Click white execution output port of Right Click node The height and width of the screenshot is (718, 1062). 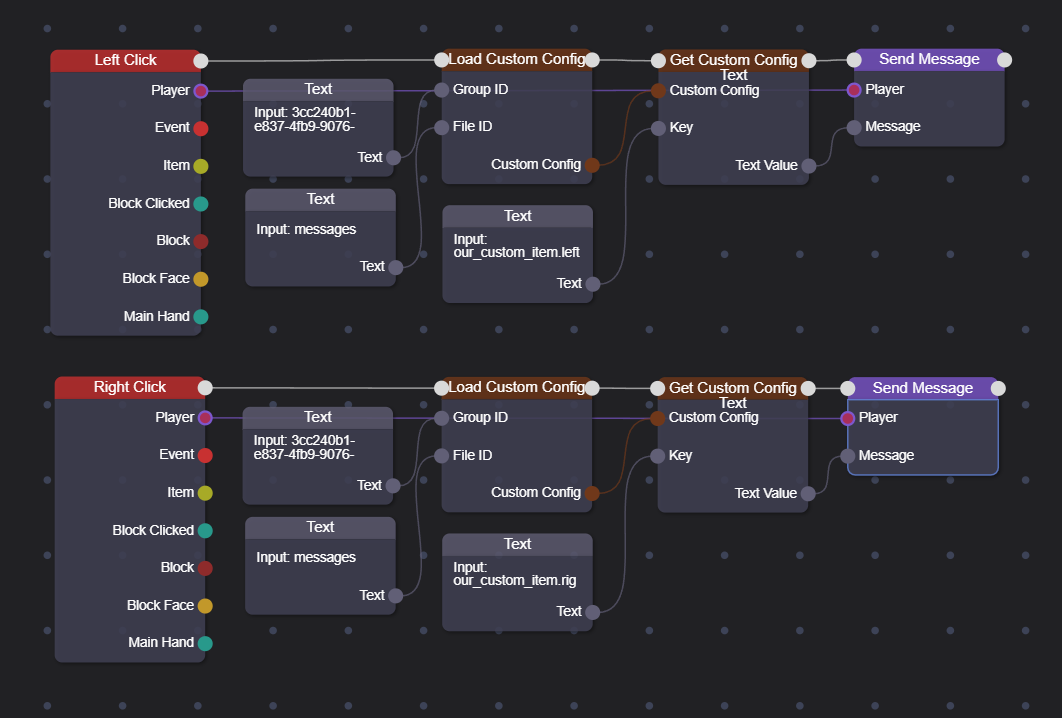coord(205,388)
